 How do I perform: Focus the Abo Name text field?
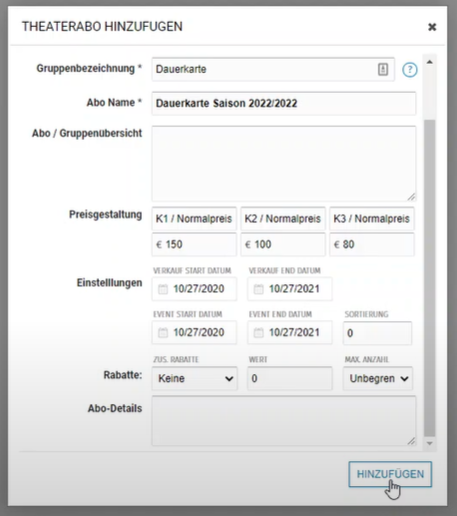click(x=284, y=103)
